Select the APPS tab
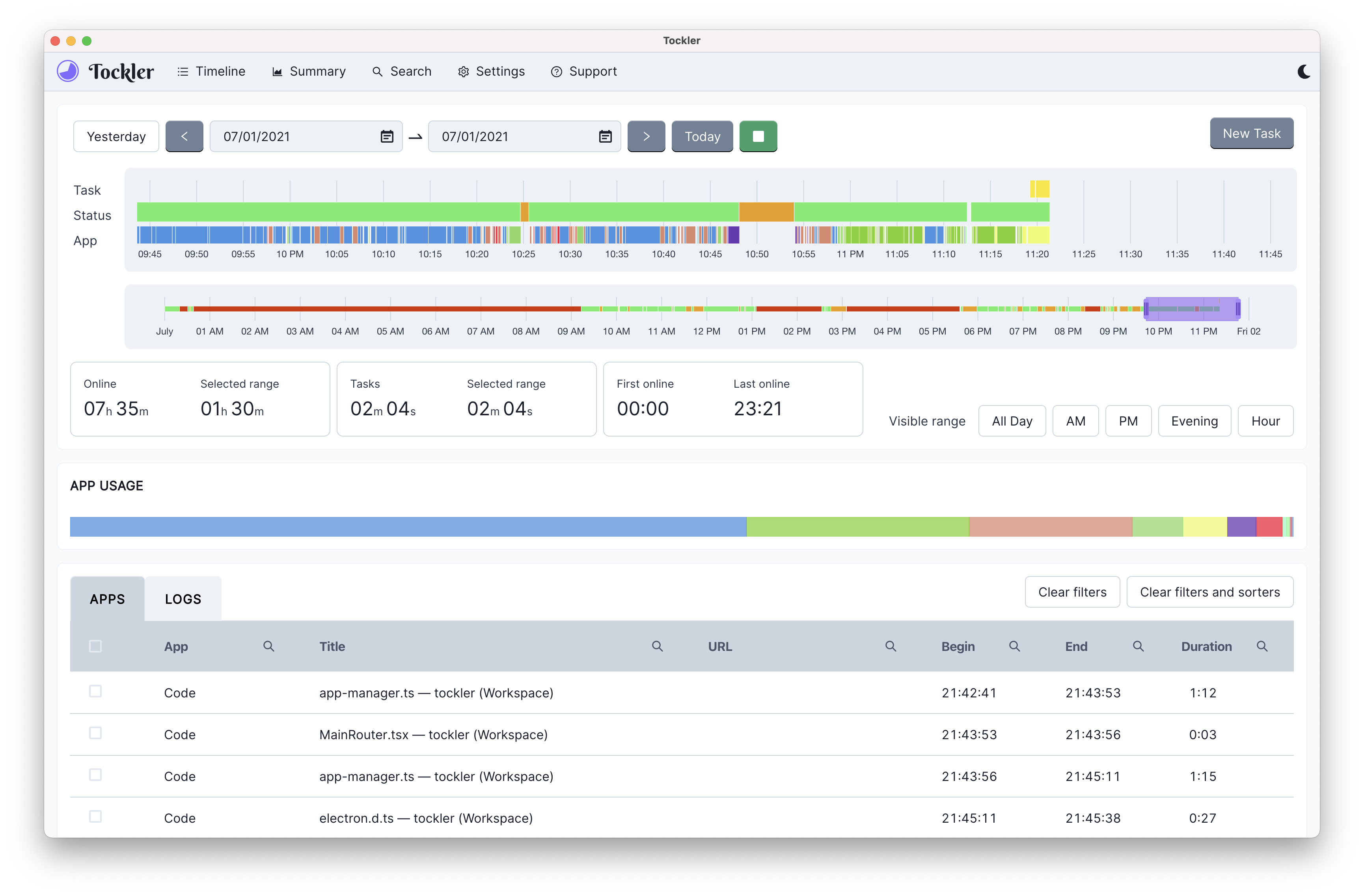Screen dimensions: 1364x896 tap(106, 598)
